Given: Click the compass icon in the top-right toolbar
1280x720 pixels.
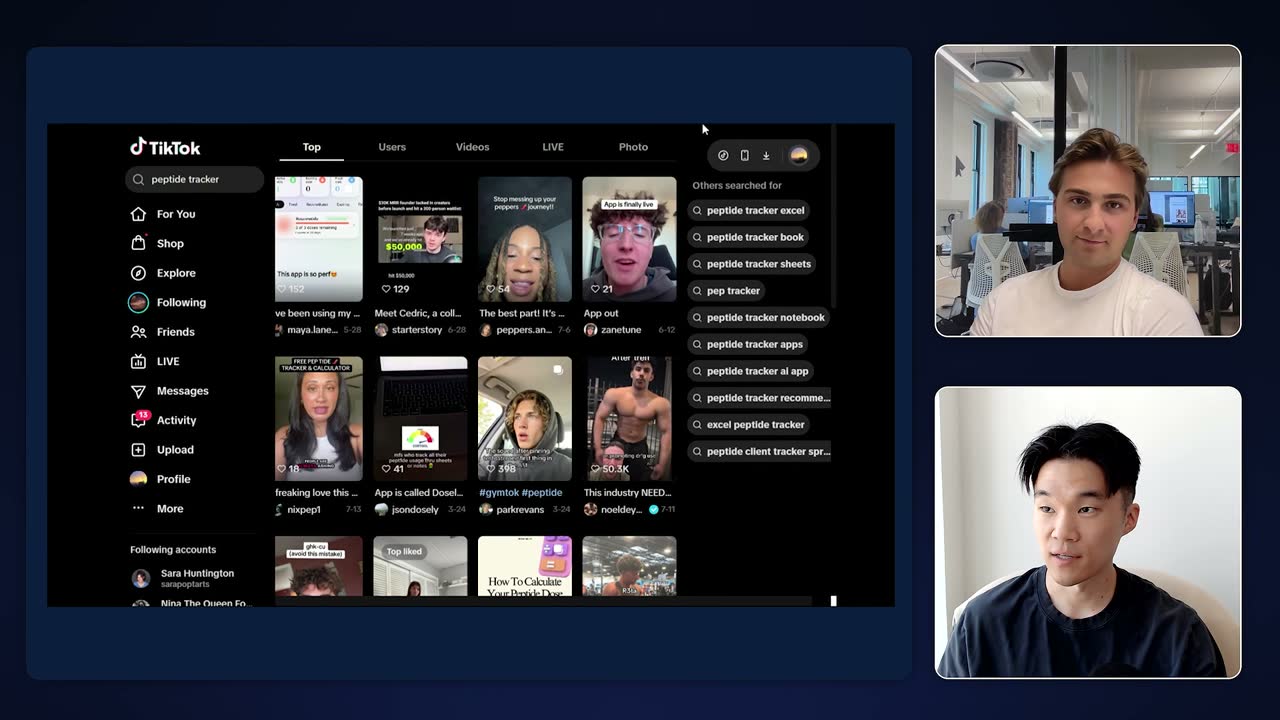Looking at the screenshot, I should click(x=723, y=155).
